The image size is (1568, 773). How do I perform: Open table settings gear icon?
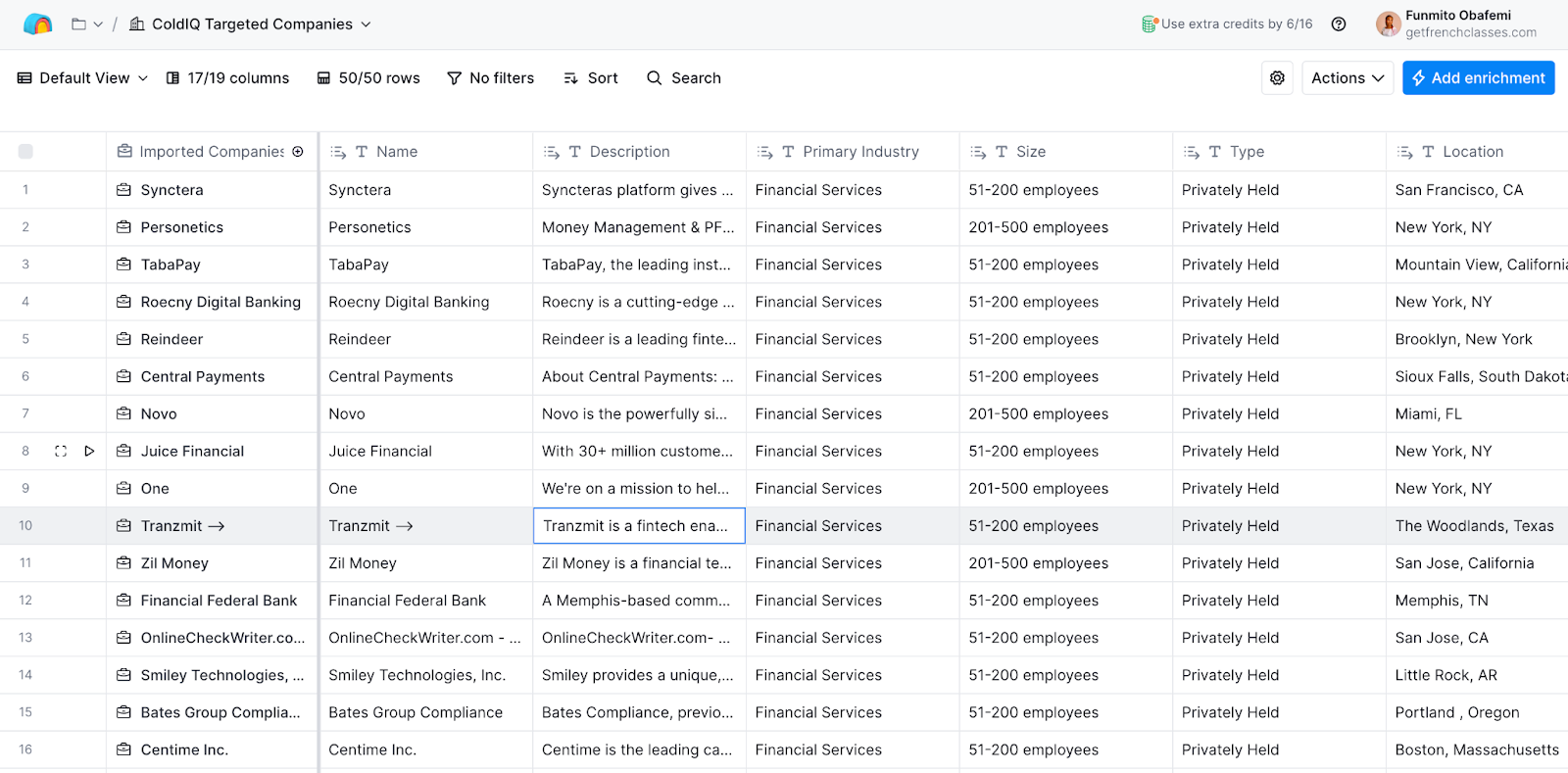click(x=1277, y=78)
